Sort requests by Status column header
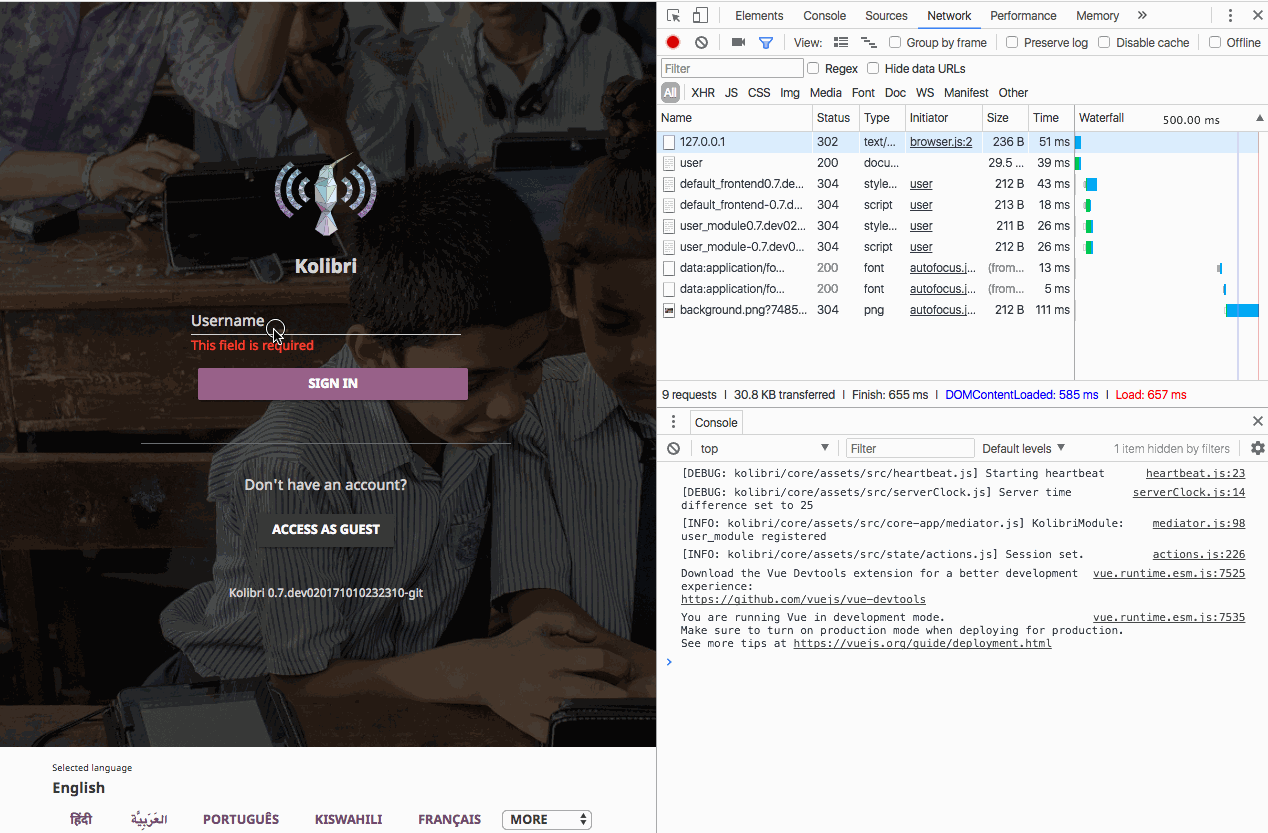The image size is (1268, 833). click(x=836, y=118)
